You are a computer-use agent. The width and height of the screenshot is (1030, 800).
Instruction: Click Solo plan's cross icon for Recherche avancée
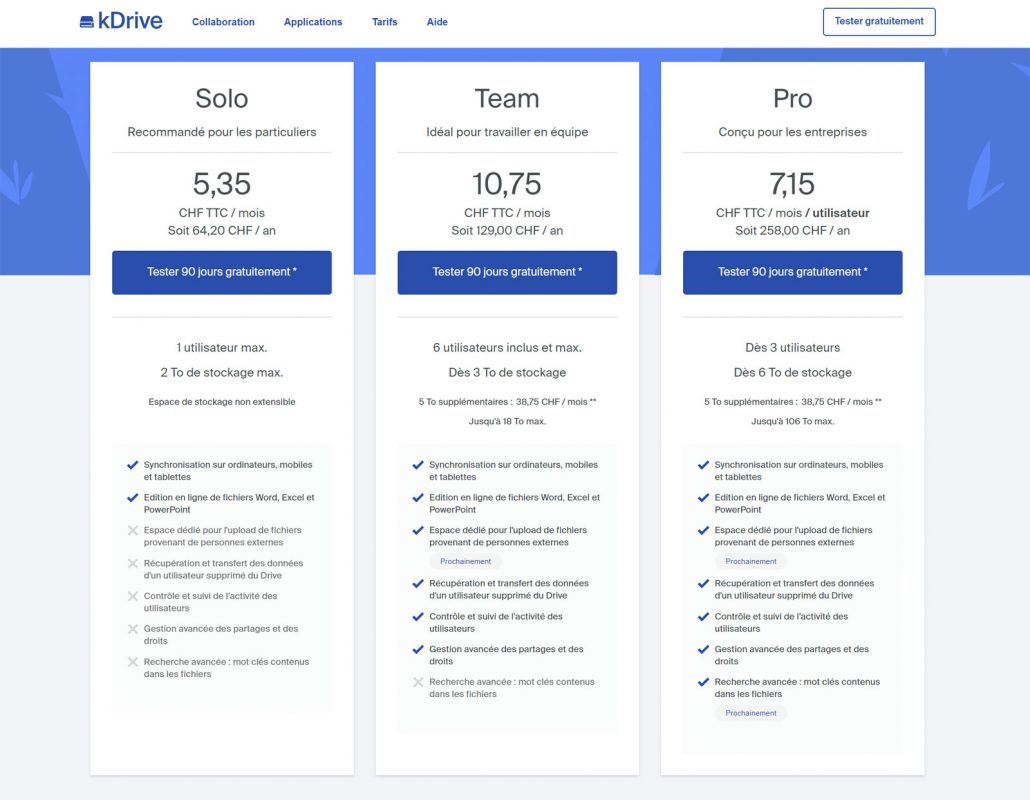pyautogui.click(x=133, y=662)
